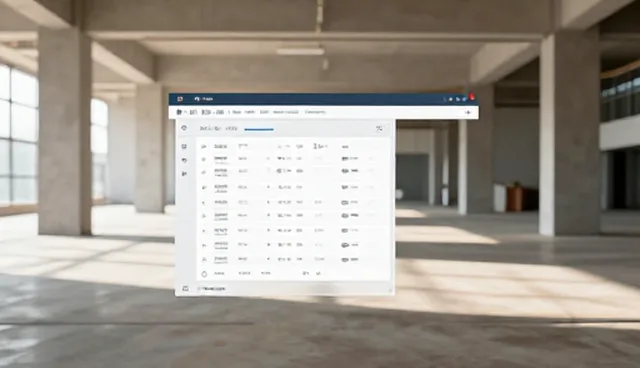
Task: Click the first icon in the left sidebar
Action: point(184,146)
